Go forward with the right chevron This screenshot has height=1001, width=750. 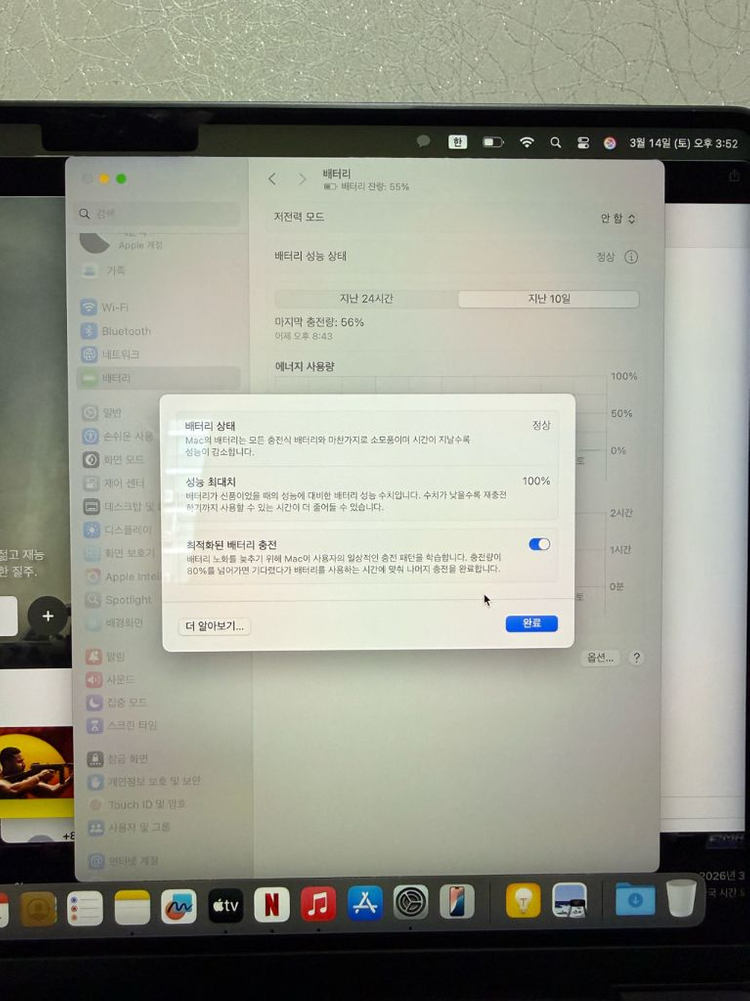302,179
